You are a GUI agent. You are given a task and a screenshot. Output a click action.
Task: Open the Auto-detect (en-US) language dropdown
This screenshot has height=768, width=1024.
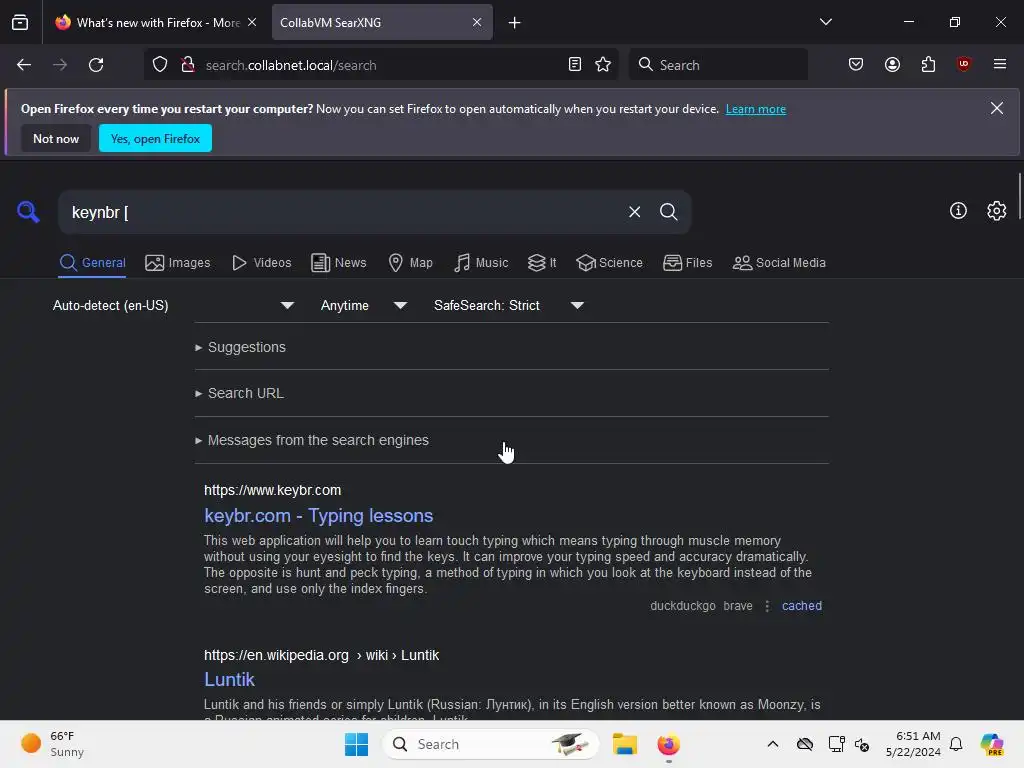(173, 306)
